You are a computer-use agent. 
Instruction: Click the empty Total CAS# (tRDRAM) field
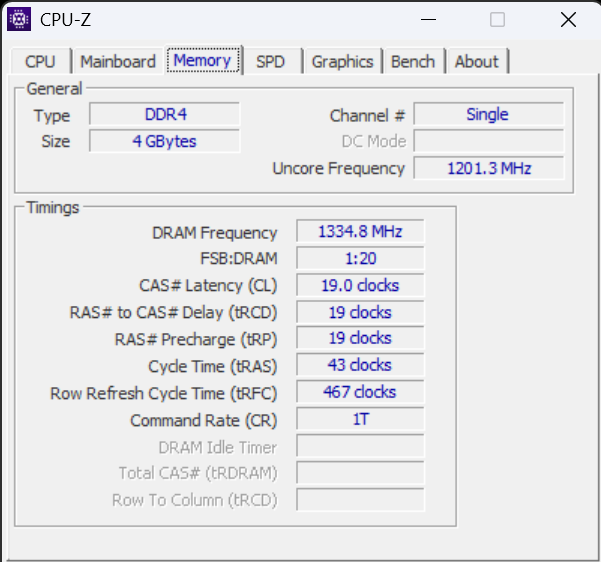[360, 473]
